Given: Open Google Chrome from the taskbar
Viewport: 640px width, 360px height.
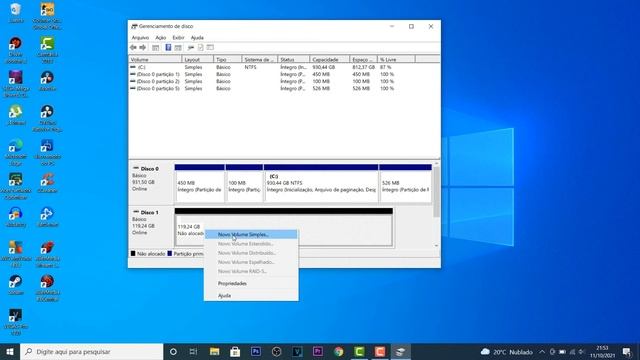Looking at the screenshot, I should click(338, 351).
